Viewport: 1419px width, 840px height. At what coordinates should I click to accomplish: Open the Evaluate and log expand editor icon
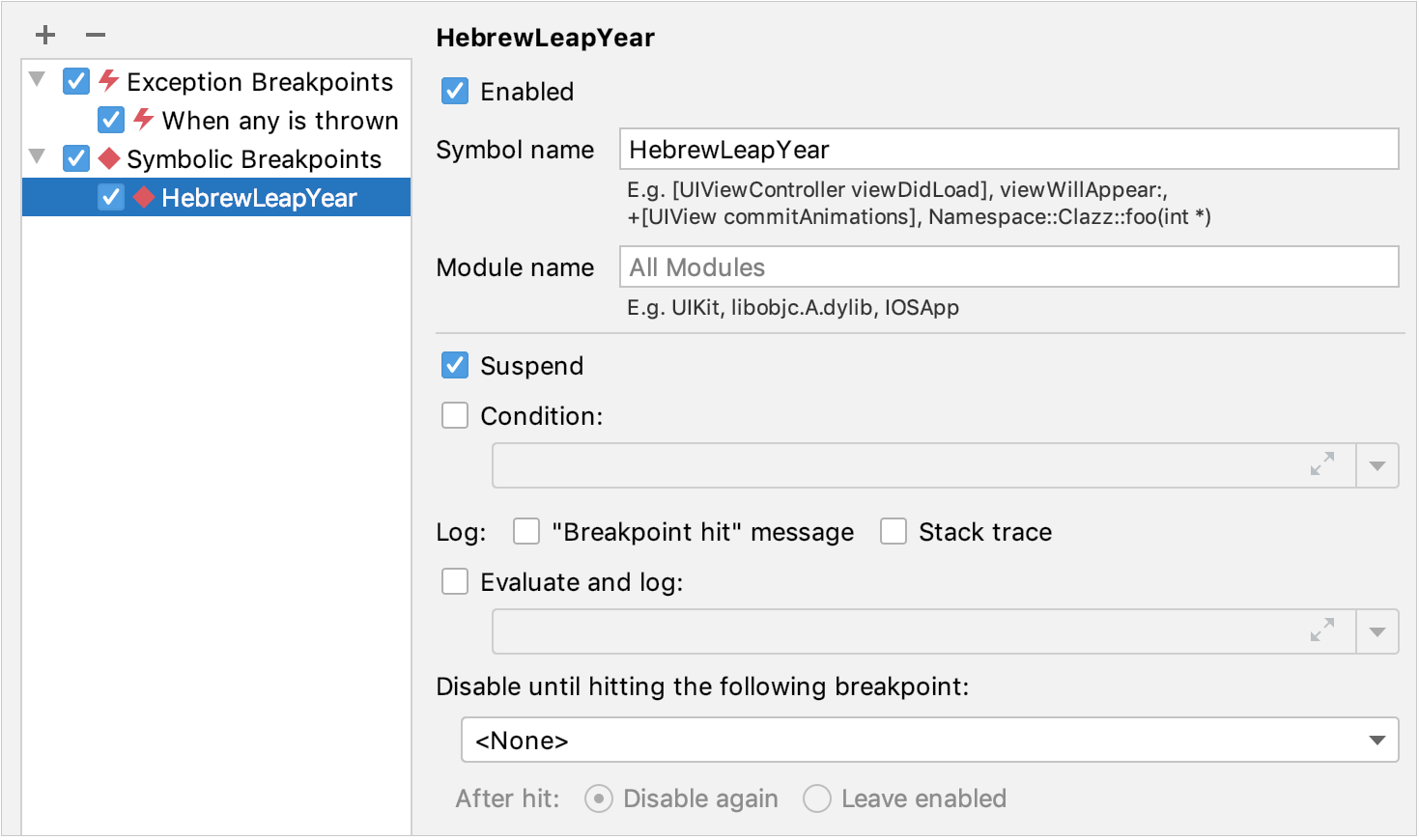(1323, 630)
